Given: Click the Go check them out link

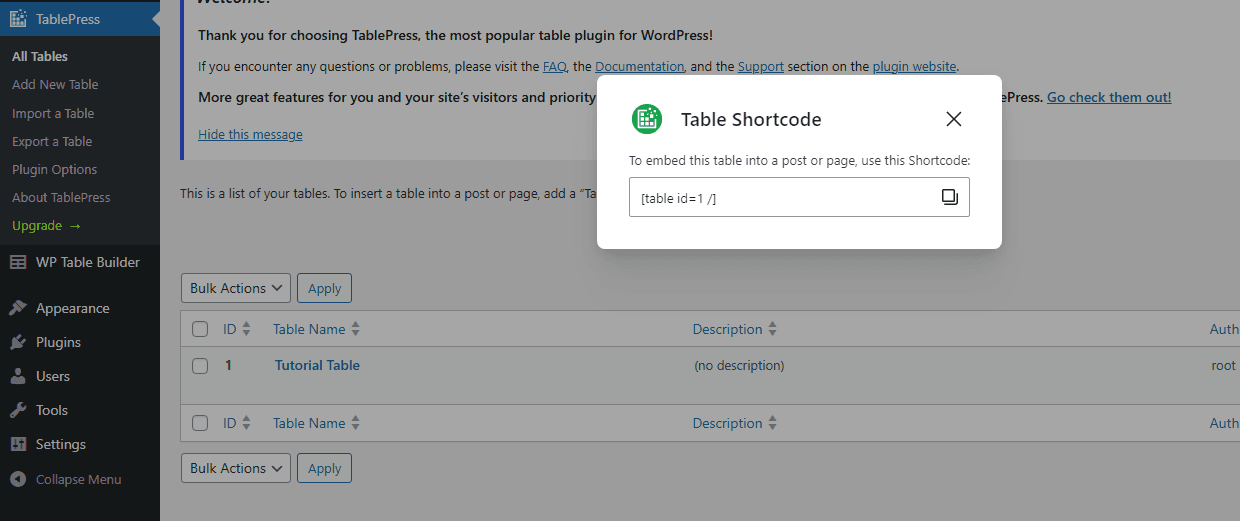Looking at the screenshot, I should pyautogui.click(x=1109, y=97).
